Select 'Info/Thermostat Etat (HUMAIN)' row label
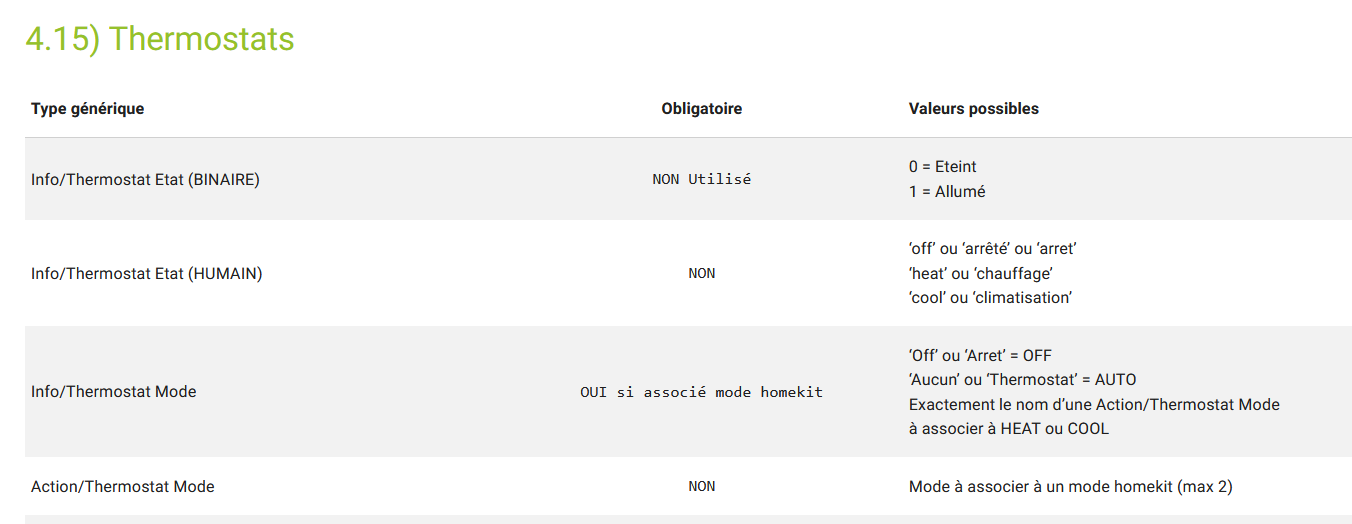Image resolution: width=1352 pixels, height=524 pixels. (147, 273)
